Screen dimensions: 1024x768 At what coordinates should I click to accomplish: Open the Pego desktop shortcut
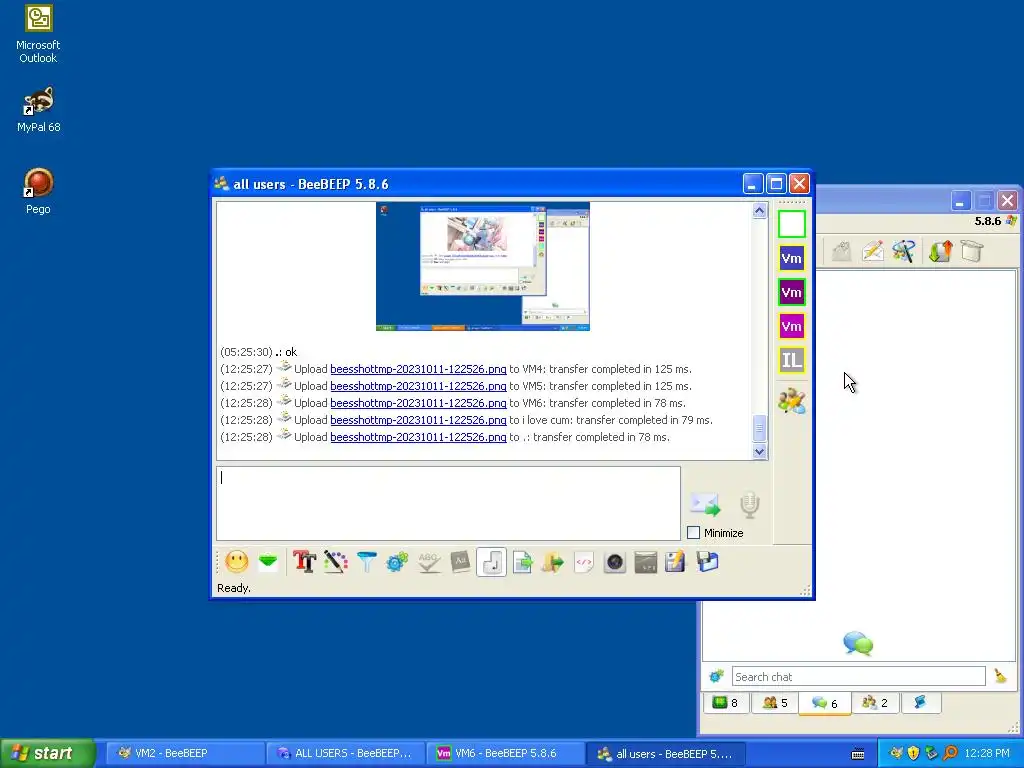tap(38, 191)
